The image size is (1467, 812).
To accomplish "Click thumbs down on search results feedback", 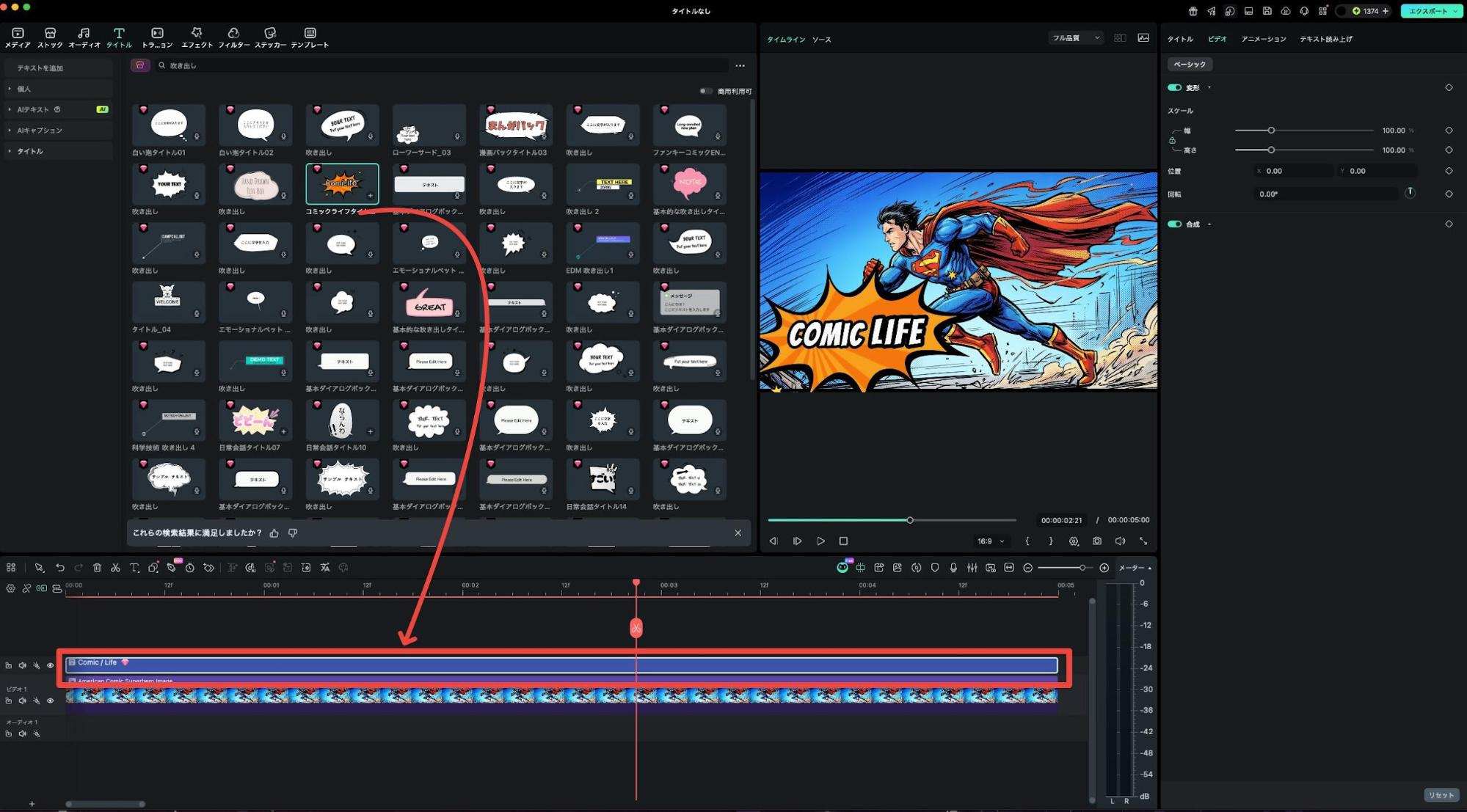I will [293, 533].
